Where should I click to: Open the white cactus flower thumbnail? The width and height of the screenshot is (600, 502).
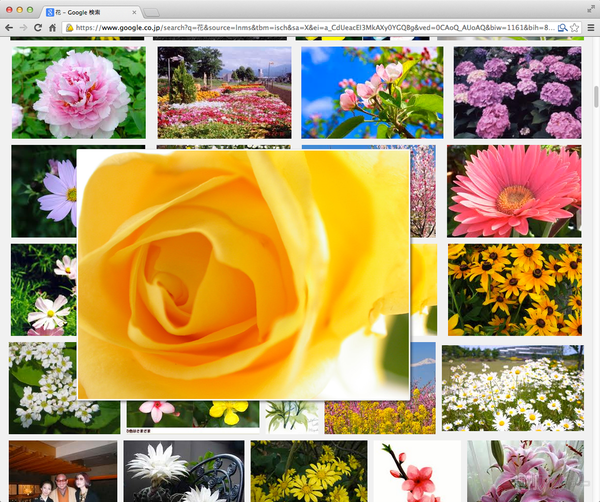tap(184, 471)
